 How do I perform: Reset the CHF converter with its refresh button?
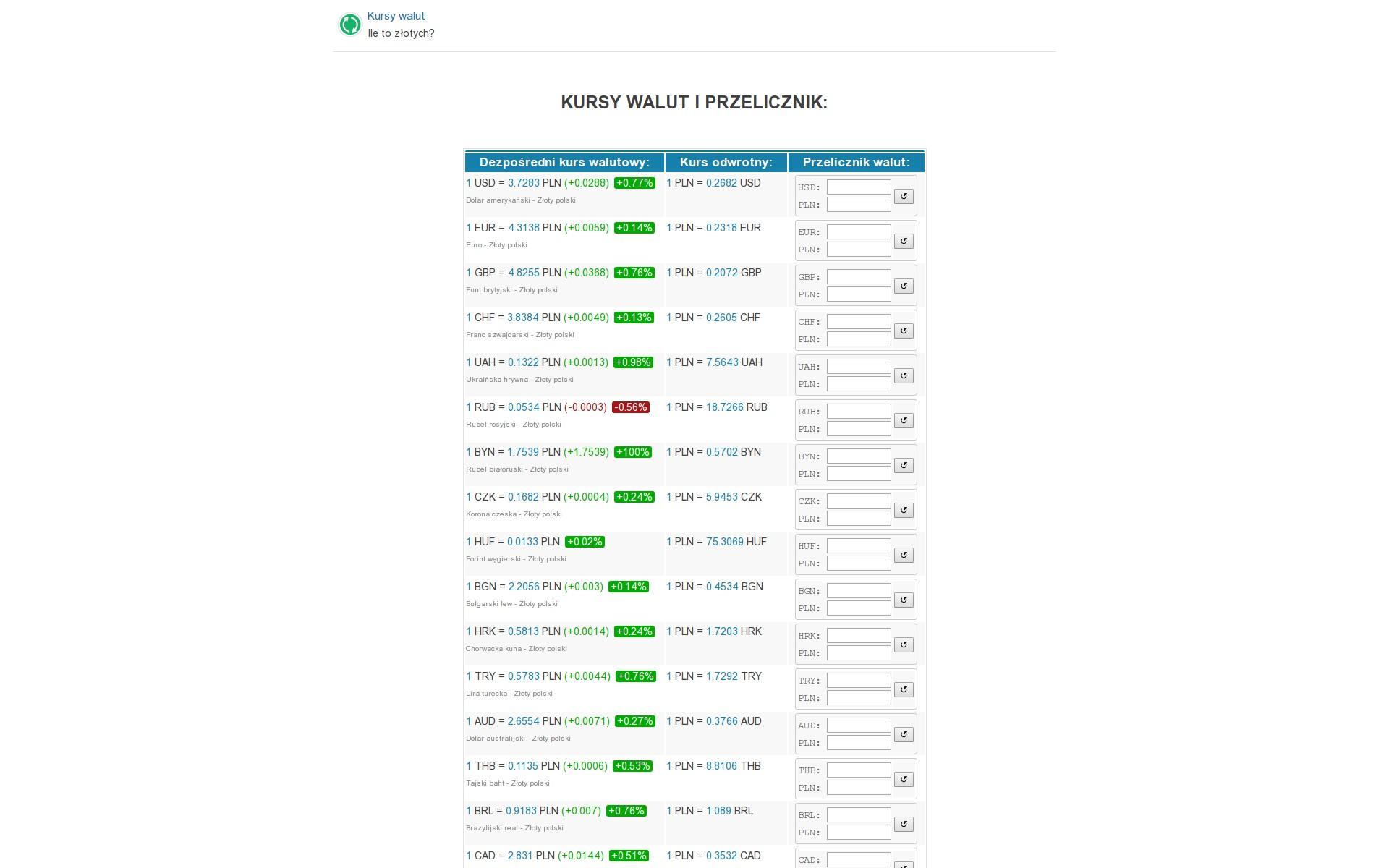[904, 331]
